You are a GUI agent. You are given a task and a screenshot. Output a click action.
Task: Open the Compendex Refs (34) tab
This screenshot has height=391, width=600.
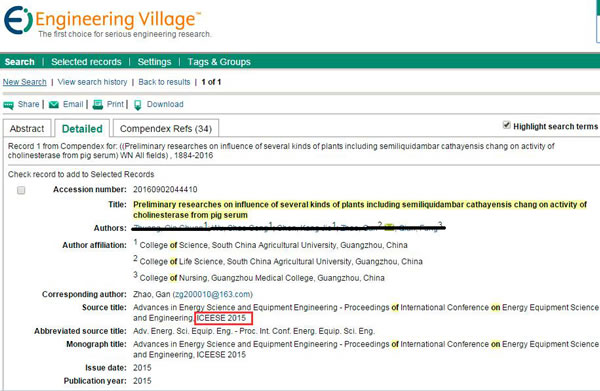click(166, 129)
